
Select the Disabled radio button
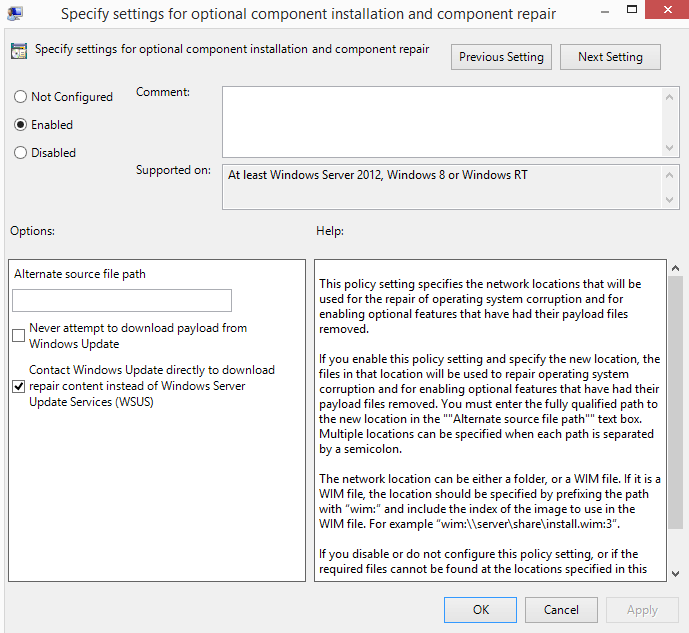[20, 153]
